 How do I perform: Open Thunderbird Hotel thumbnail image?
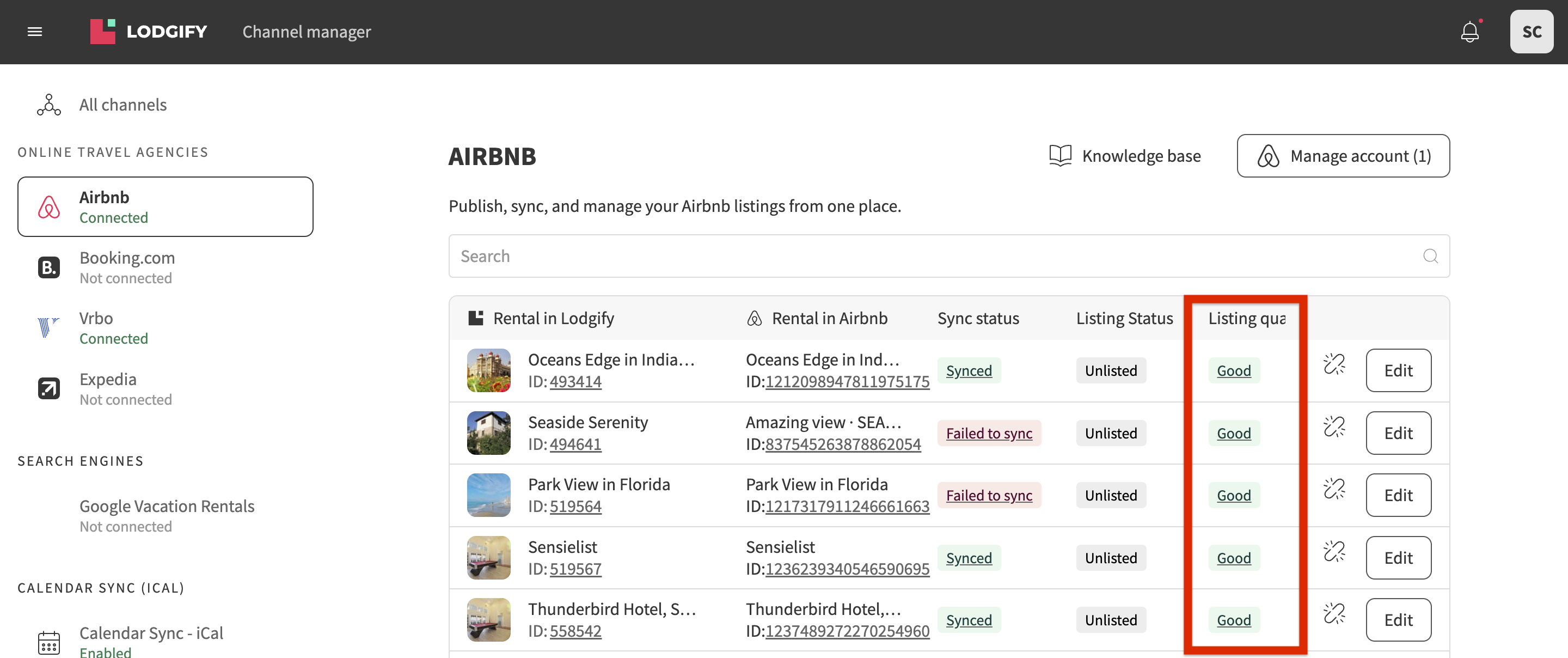pyautogui.click(x=488, y=620)
